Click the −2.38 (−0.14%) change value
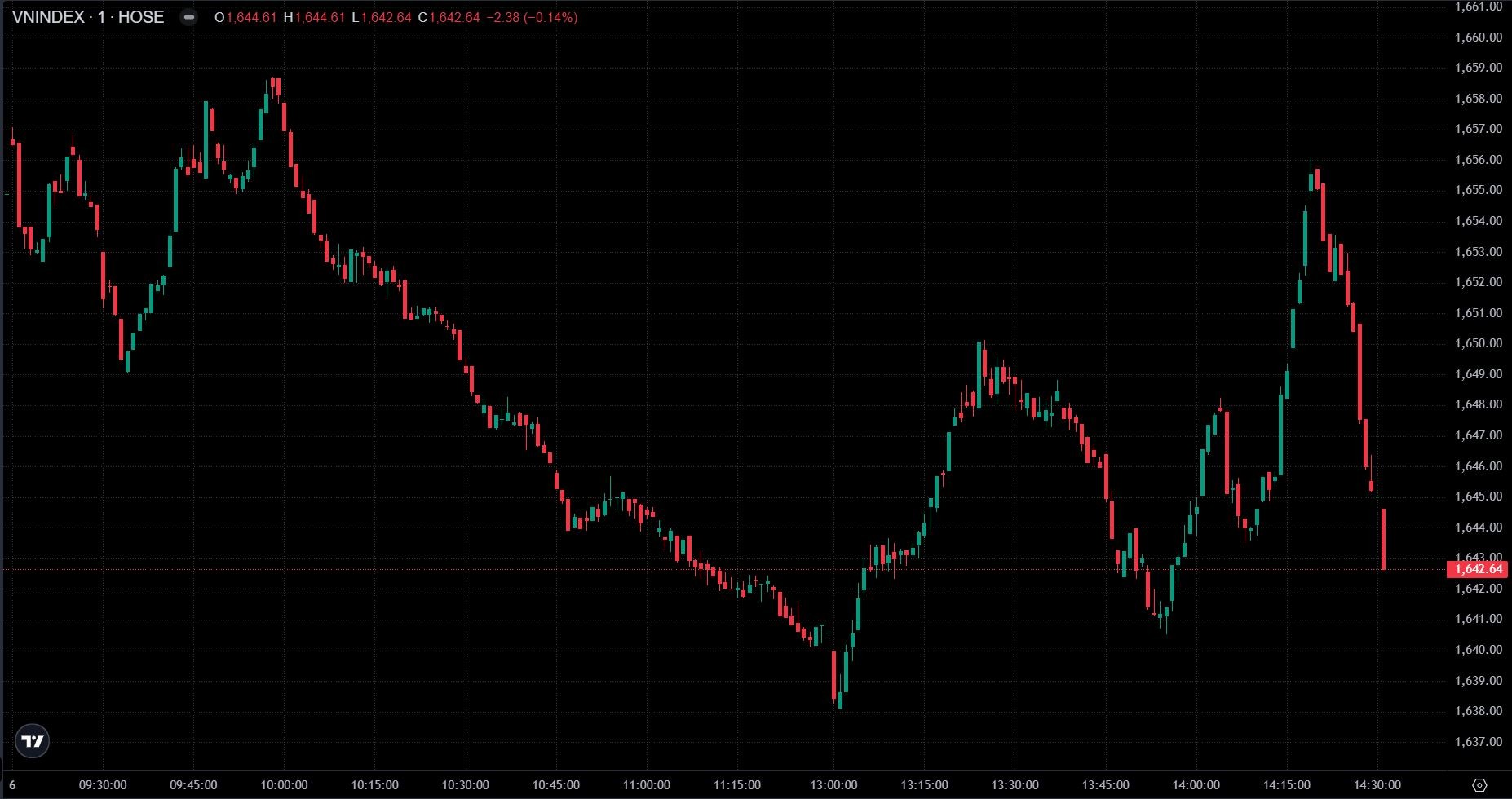Image resolution: width=1512 pixels, height=799 pixels. pos(532,17)
